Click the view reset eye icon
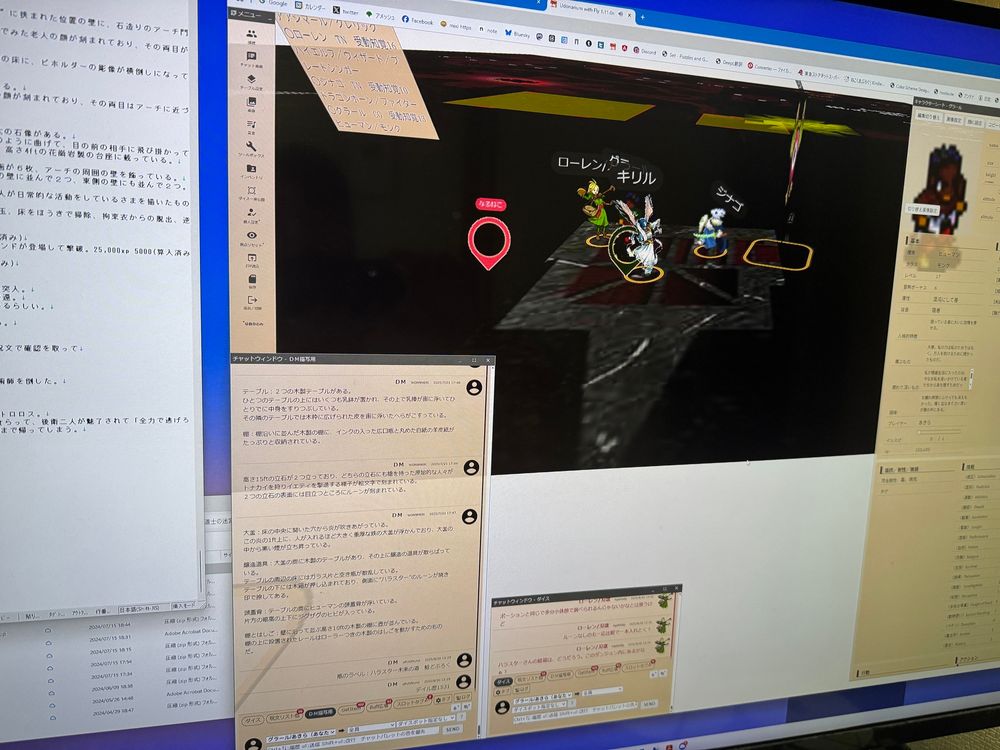The image size is (1000, 750). point(252,235)
